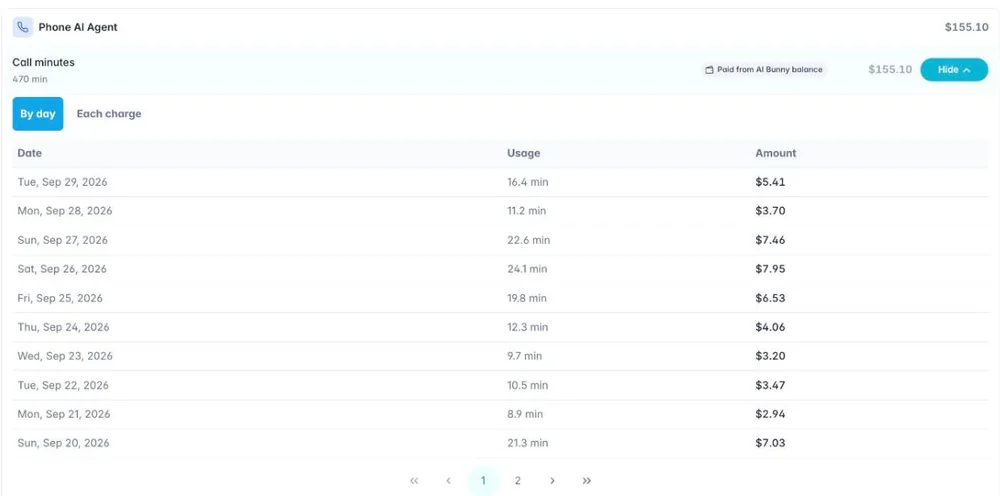Click the 9.7 min usage value

pyautogui.click(x=524, y=356)
